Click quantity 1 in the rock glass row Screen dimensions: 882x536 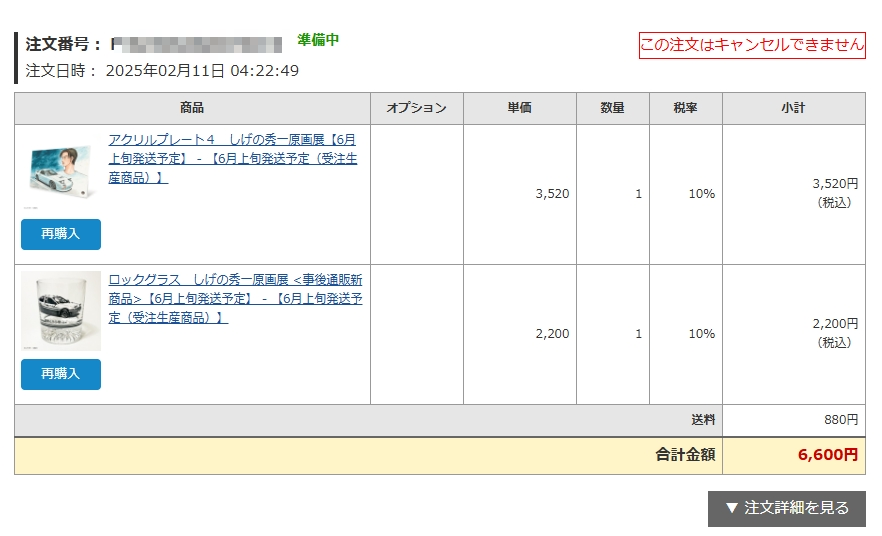click(x=613, y=334)
